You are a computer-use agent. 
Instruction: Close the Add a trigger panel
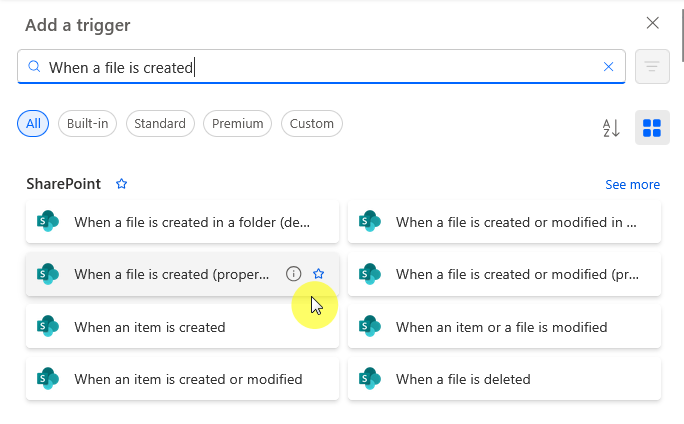(652, 23)
